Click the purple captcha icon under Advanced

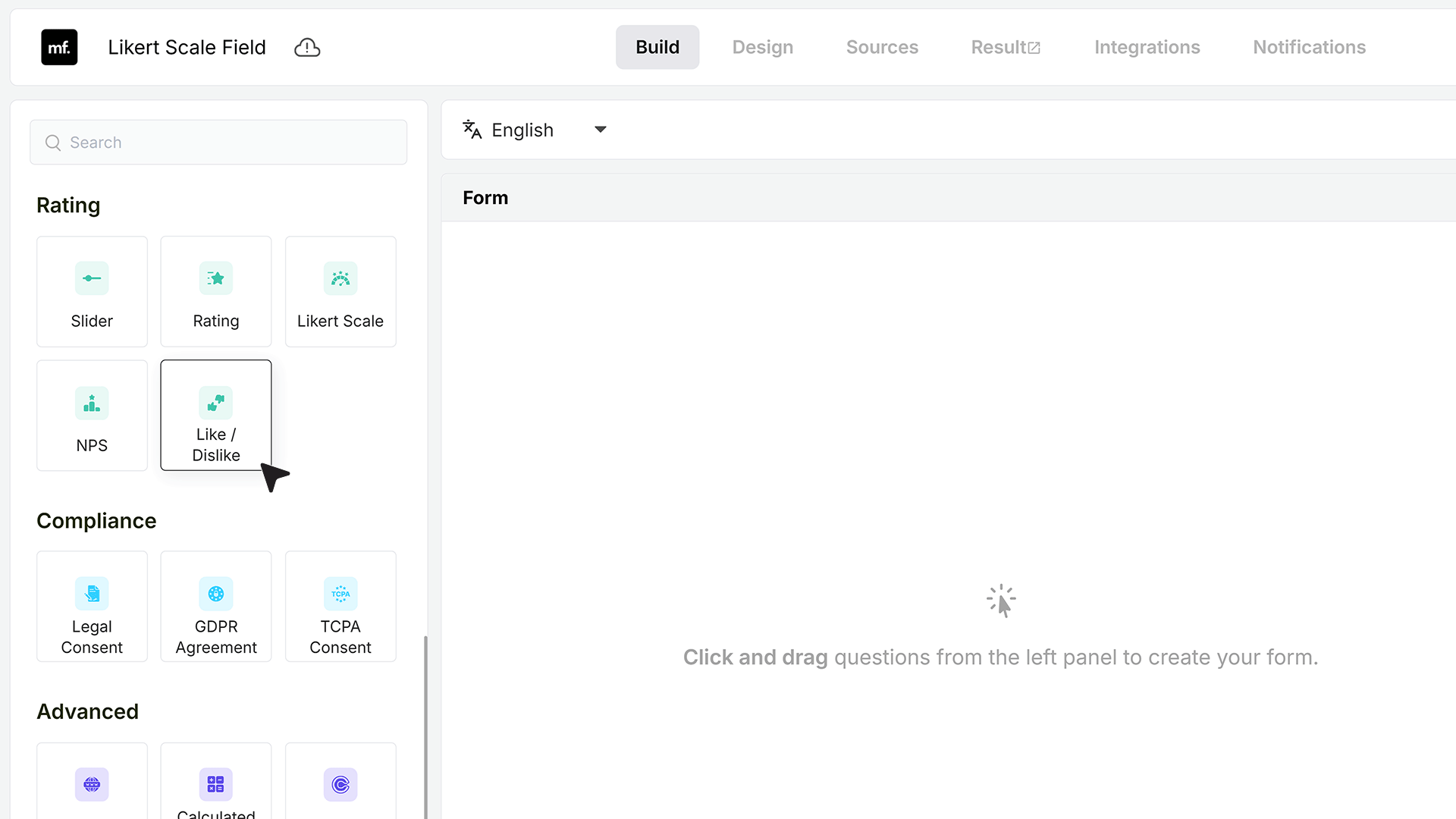pyautogui.click(x=340, y=784)
